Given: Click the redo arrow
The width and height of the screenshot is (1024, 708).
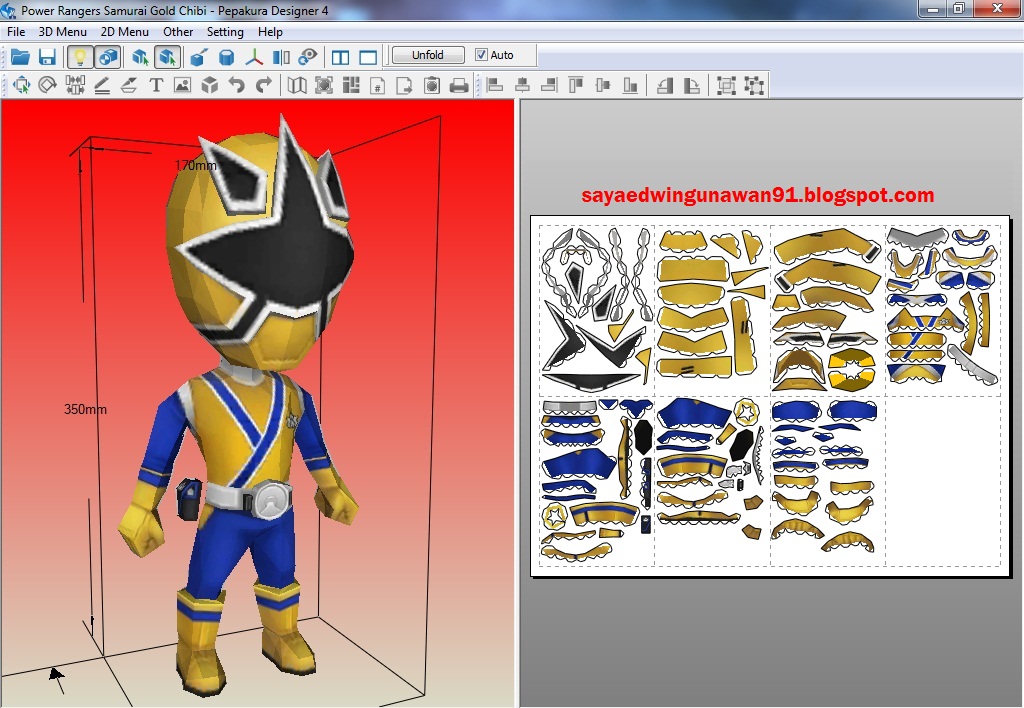Looking at the screenshot, I should (x=263, y=85).
